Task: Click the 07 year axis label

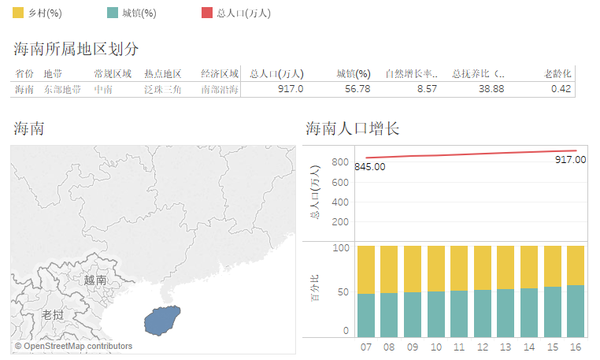Action: point(366,347)
